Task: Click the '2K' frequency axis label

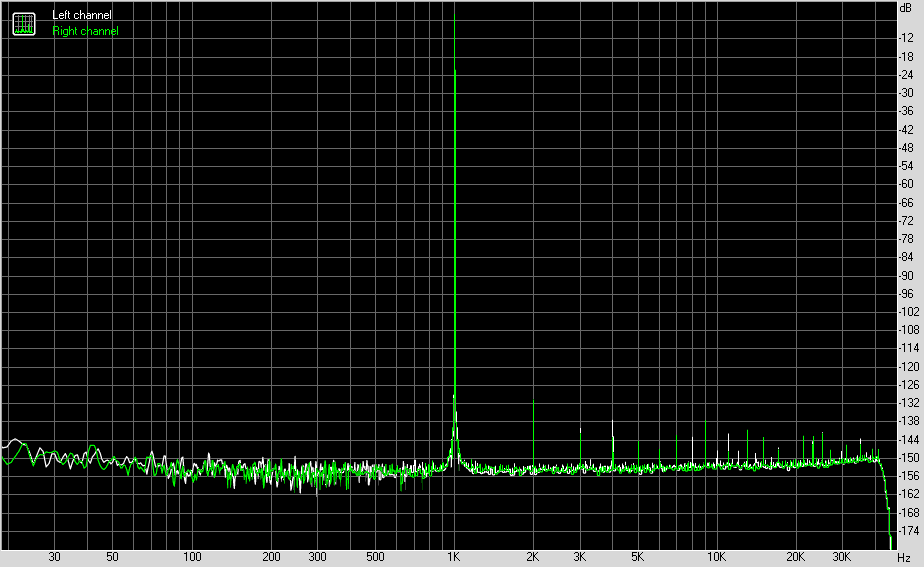Action: coord(533,557)
